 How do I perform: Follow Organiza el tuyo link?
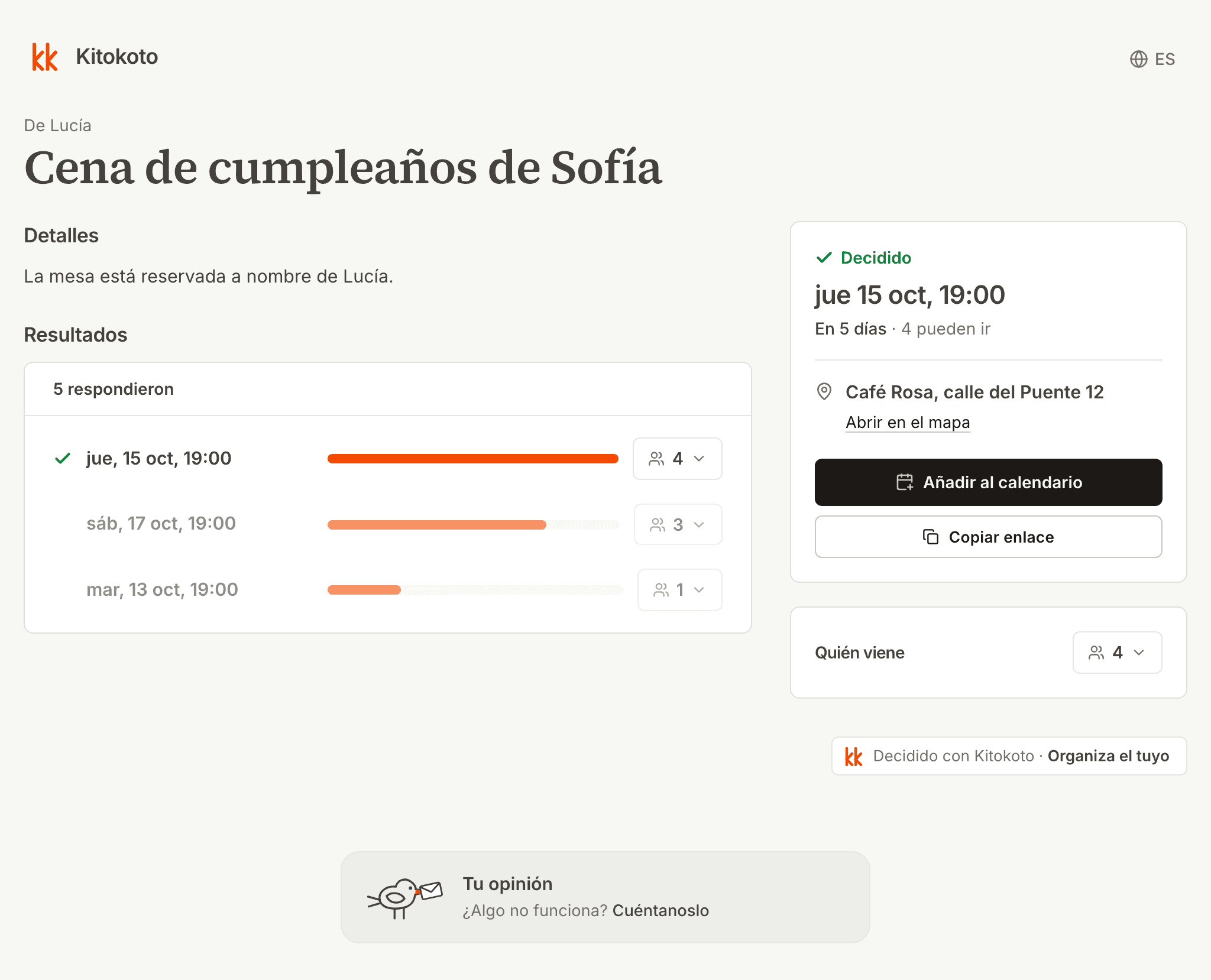click(x=1108, y=756)
